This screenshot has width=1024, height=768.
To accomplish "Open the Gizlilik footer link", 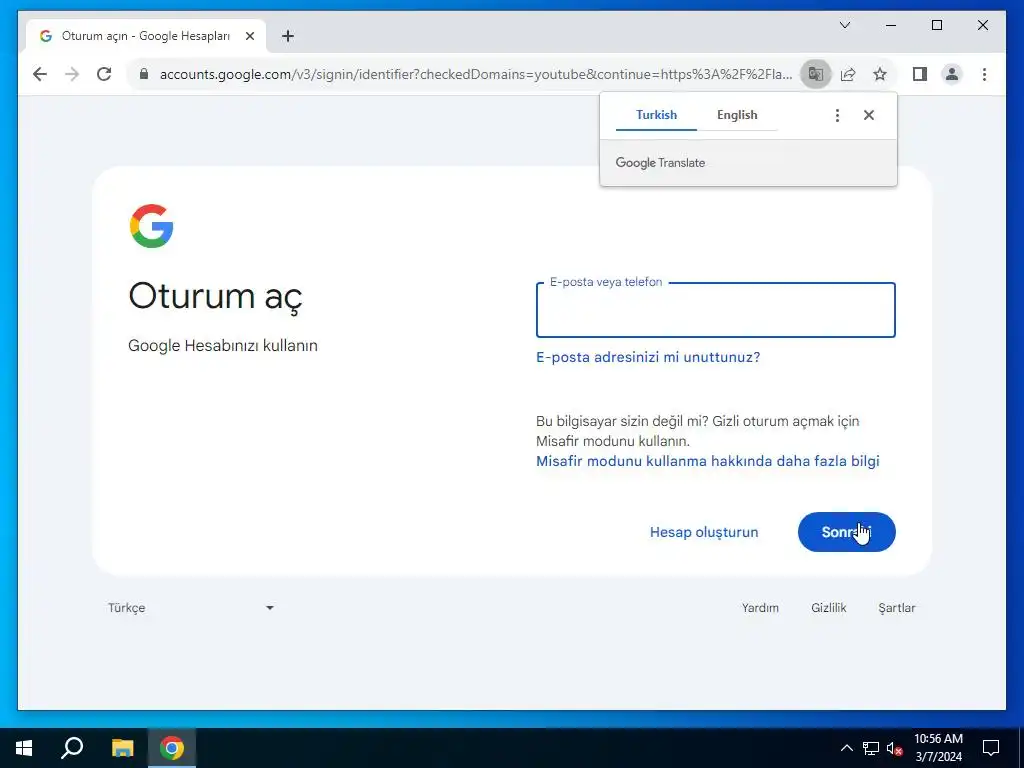I will click(x=829, y=608).
